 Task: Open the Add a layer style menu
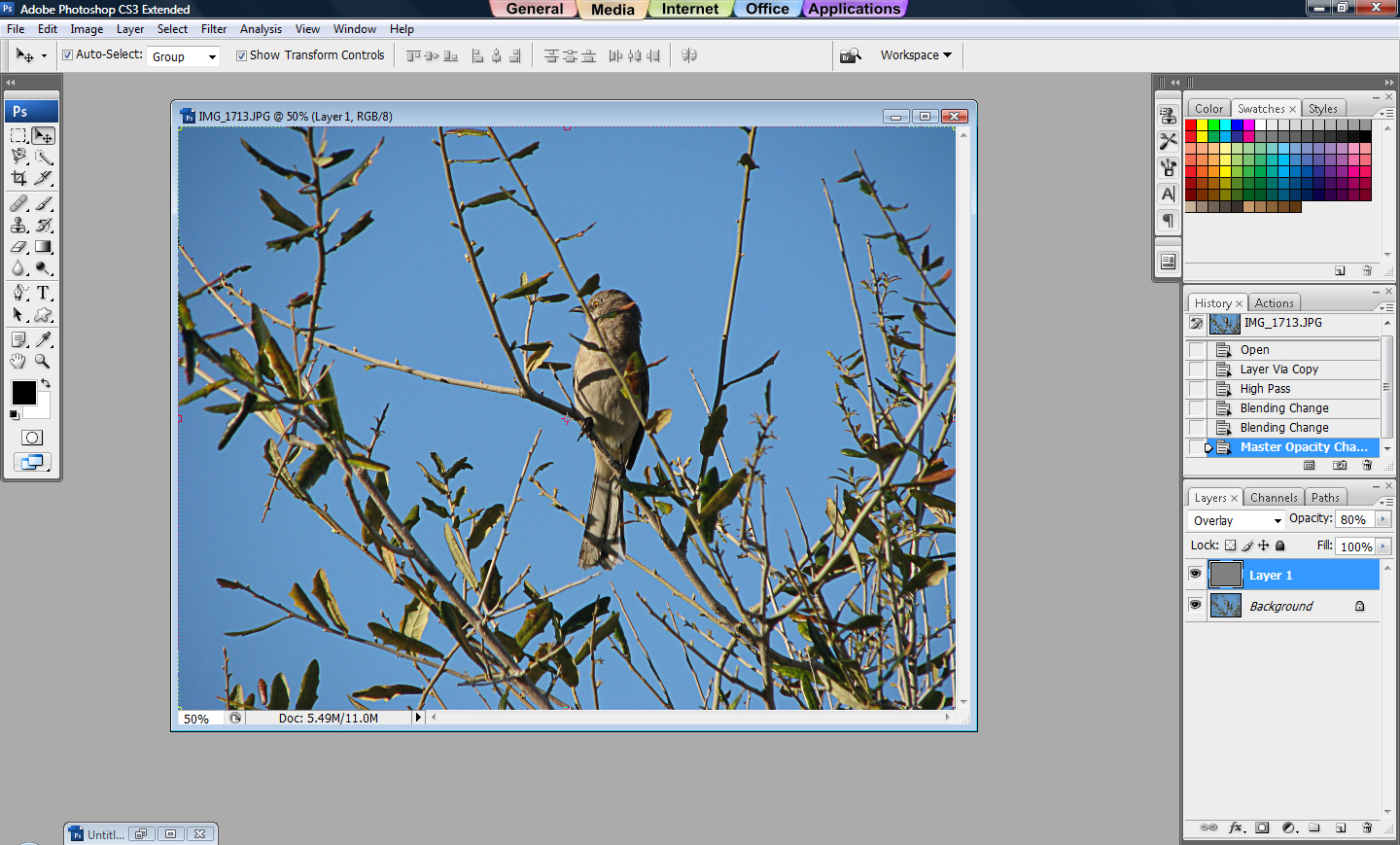pyautogui.click(x=1236, y=827)
